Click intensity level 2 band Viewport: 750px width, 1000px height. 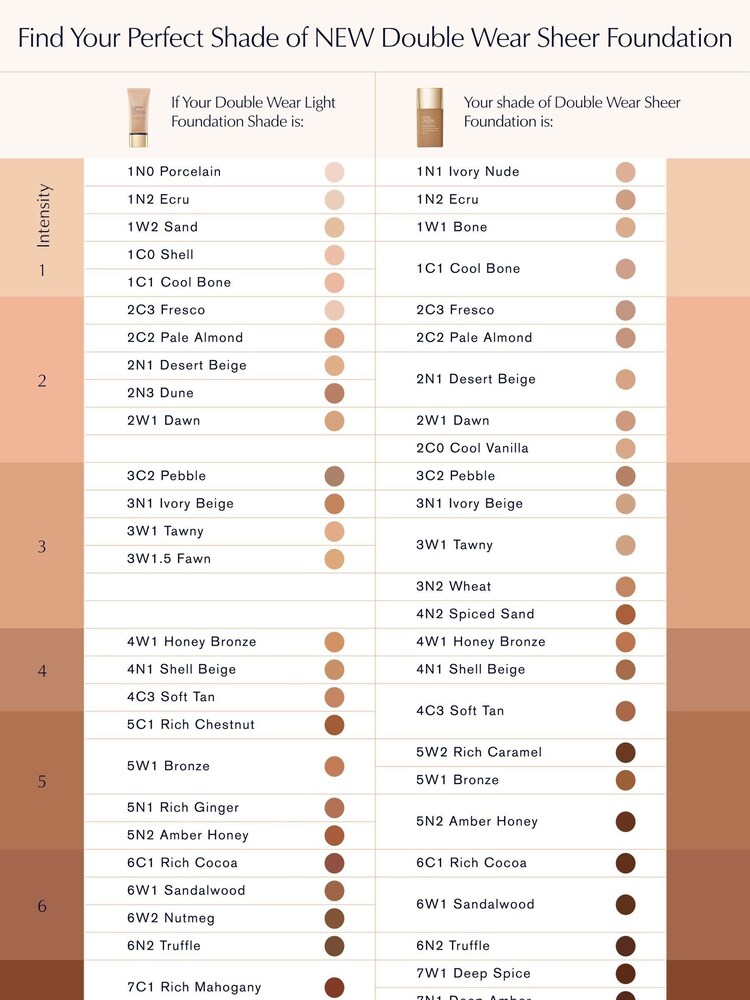pos(41,380)
